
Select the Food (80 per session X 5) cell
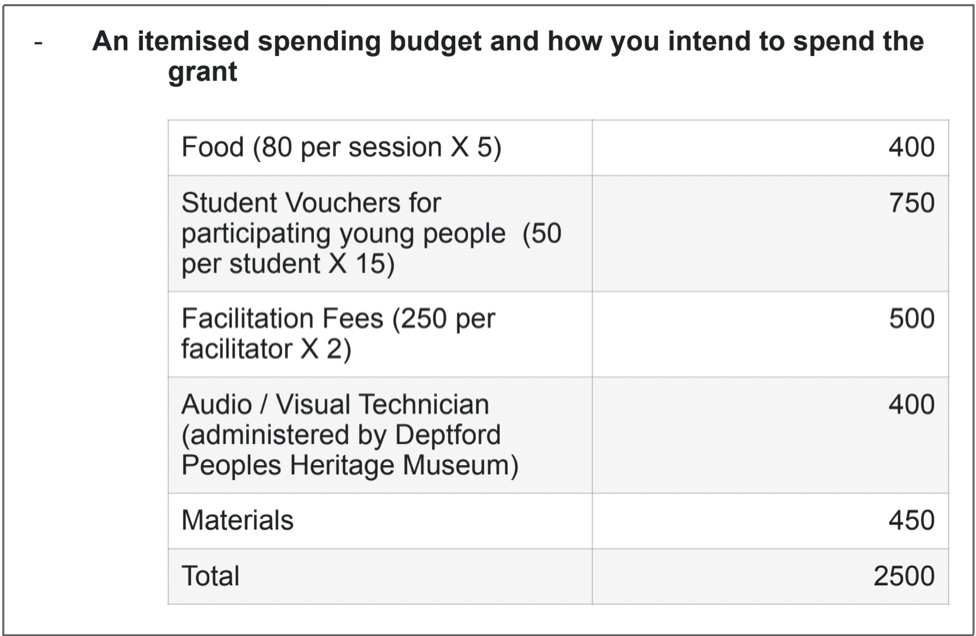380,147
